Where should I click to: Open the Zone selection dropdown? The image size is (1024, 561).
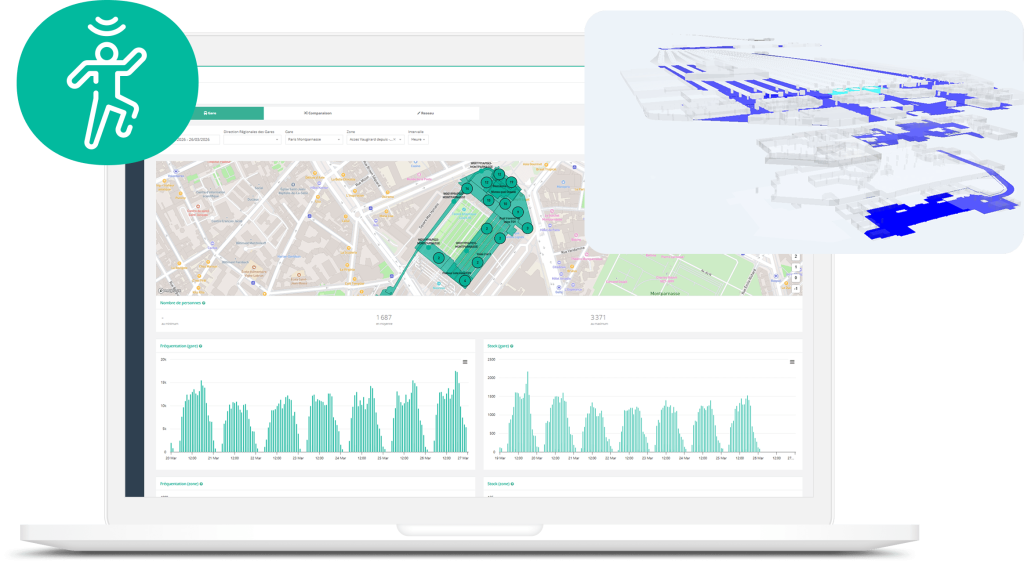coord(373,139)
